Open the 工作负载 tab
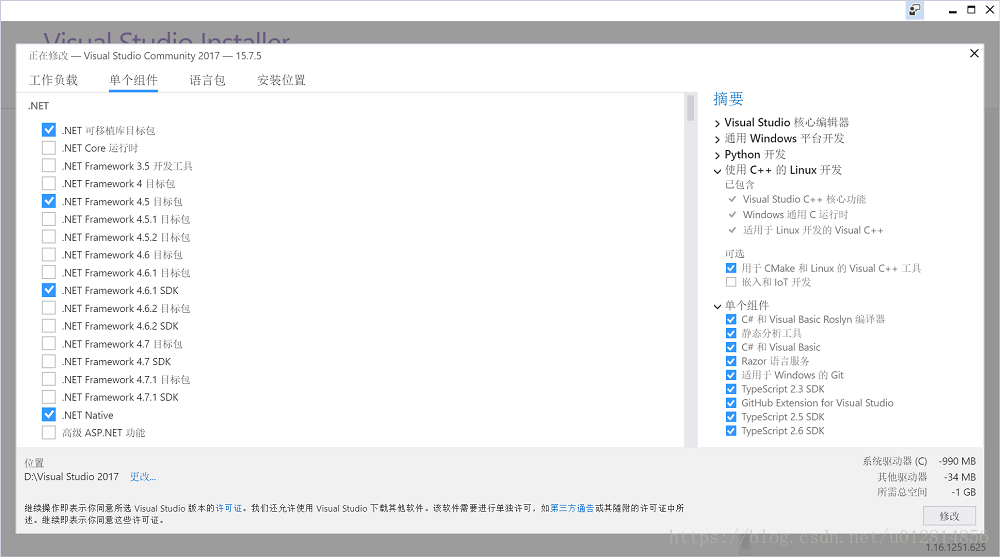Image resolution: width=1000 pixels, height=557 pixels. [x=54, y=80]
